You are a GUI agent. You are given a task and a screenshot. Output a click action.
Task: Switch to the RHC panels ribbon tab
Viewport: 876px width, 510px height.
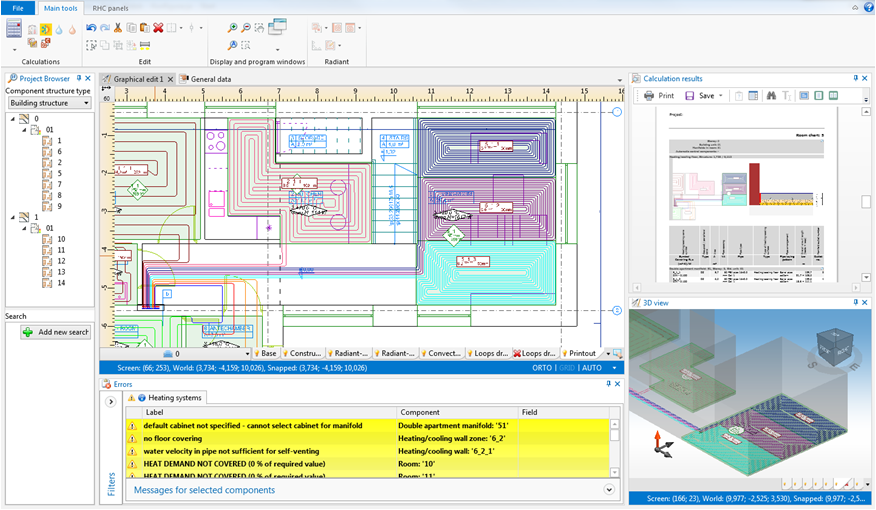110,8
